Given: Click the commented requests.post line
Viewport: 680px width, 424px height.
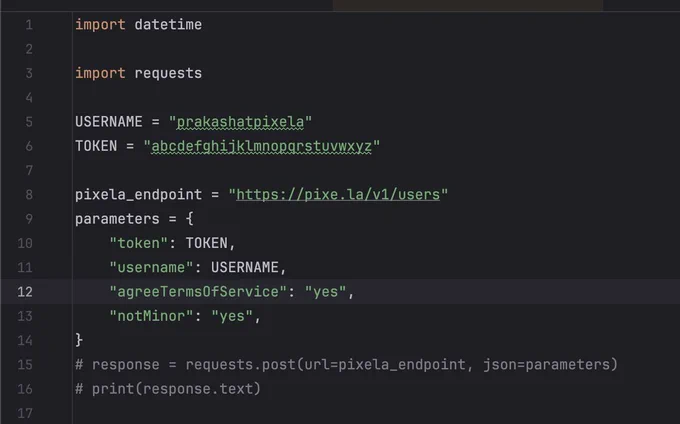Looking at the screenshot, I should (x=346, y=365).
